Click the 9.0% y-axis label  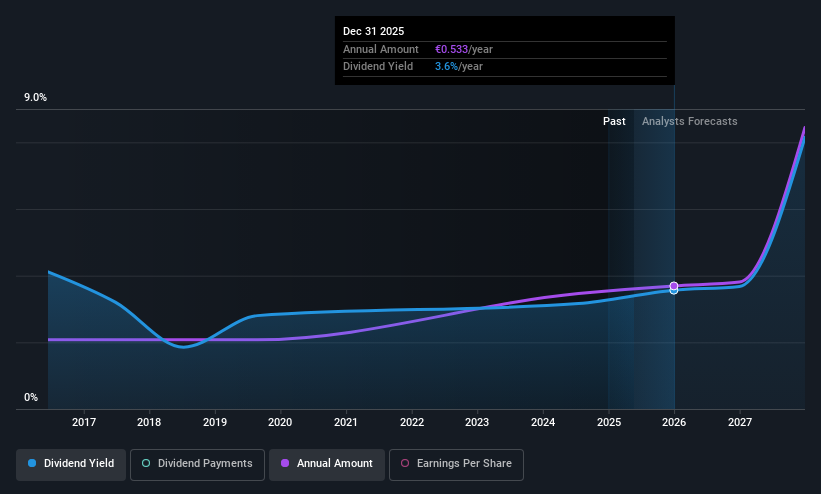point(35,97)
